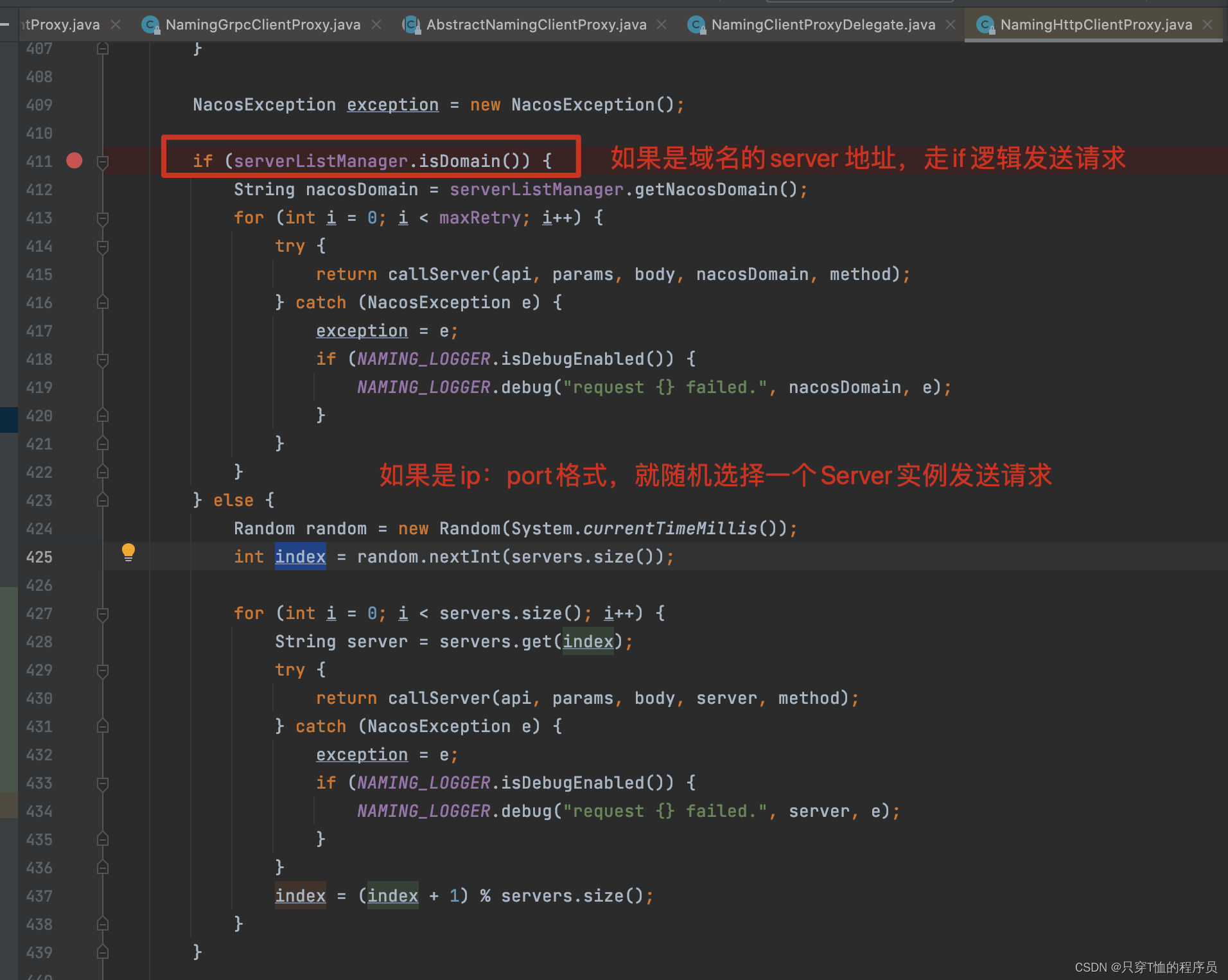Click callServer call on line 430
The height and width of the screenshot is (980, 1228).
[439, 698]
